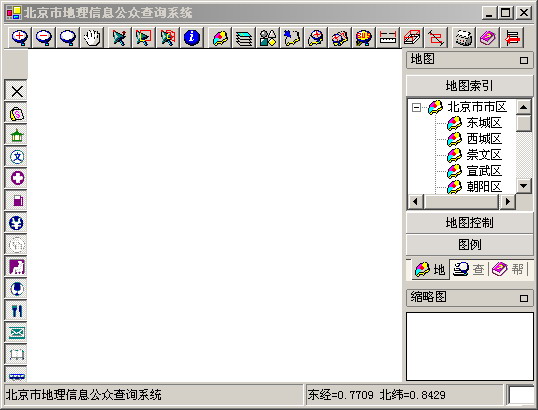
Task: Select 朝阳区 in the map index tree
Action: [x=484, y=187]
